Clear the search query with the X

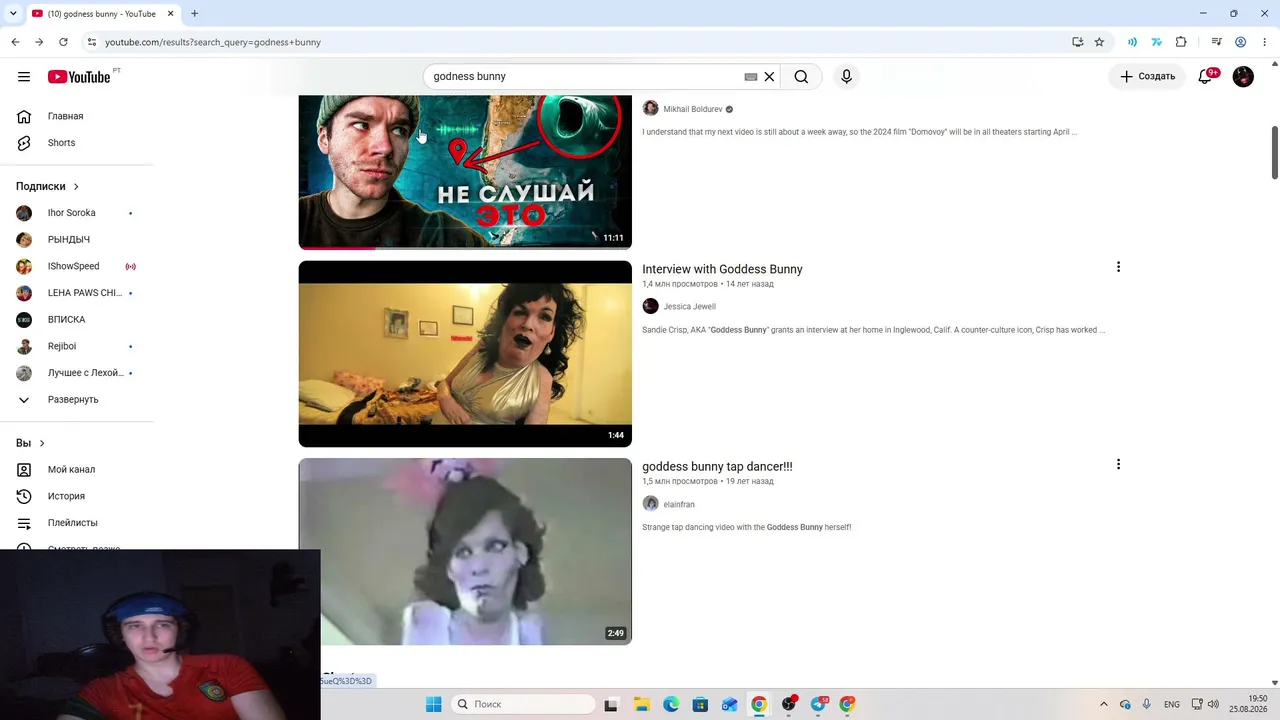[769, 77]
